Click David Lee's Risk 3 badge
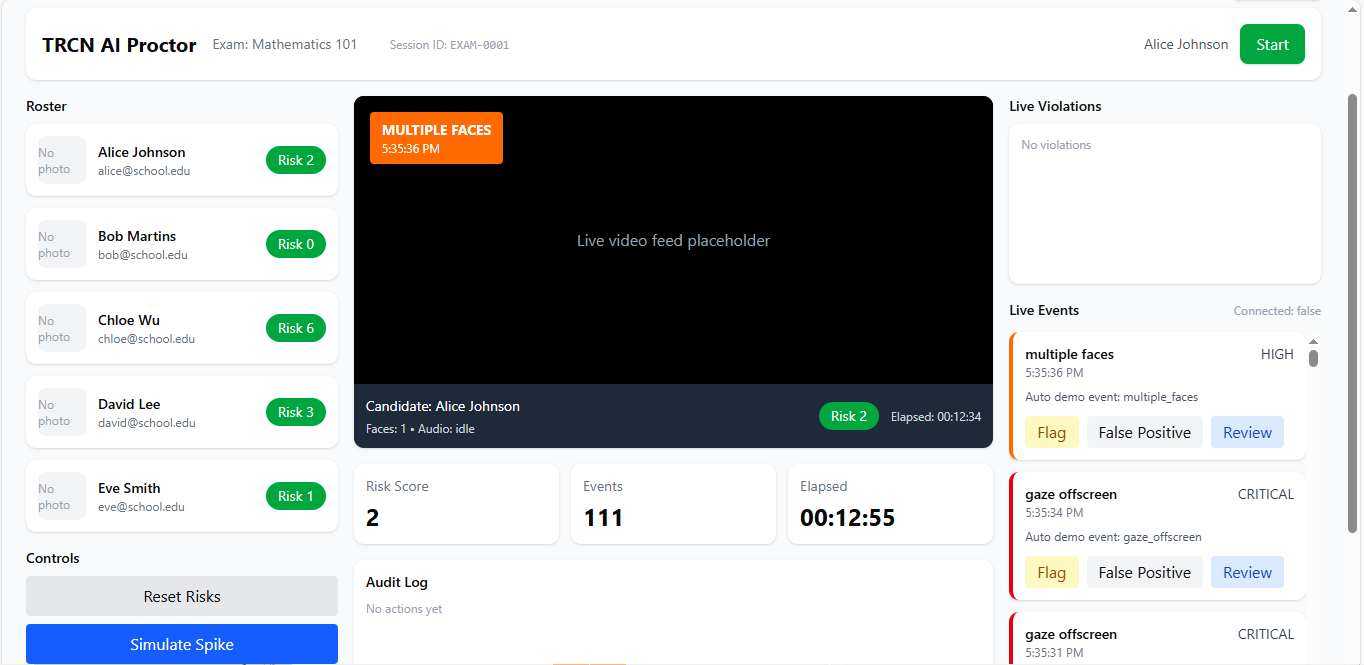The width and height of the screenshot is (1364, 665). click(x=296, y=412)
